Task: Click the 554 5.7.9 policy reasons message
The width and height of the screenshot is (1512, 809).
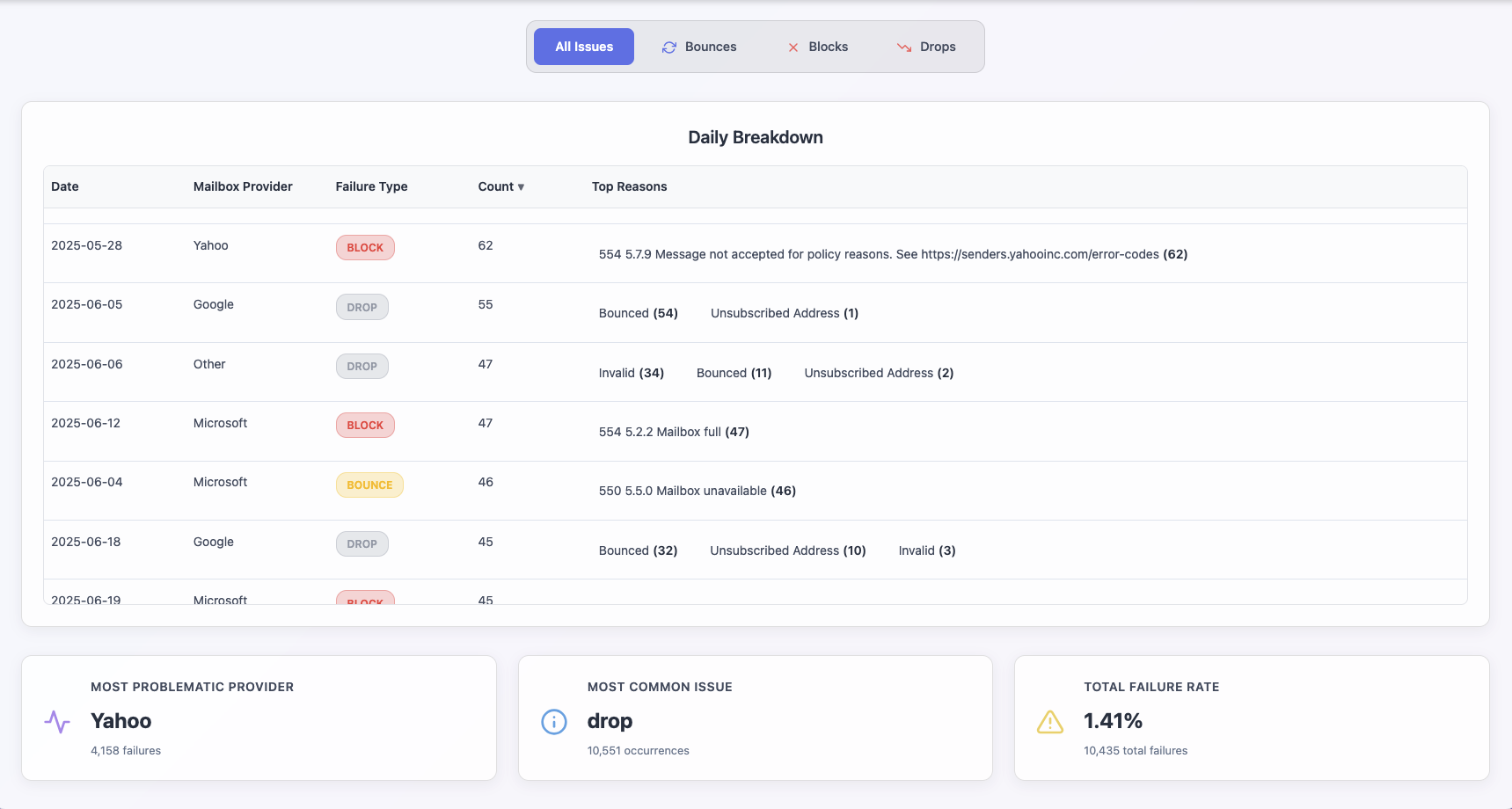Action: pos(893,254)
